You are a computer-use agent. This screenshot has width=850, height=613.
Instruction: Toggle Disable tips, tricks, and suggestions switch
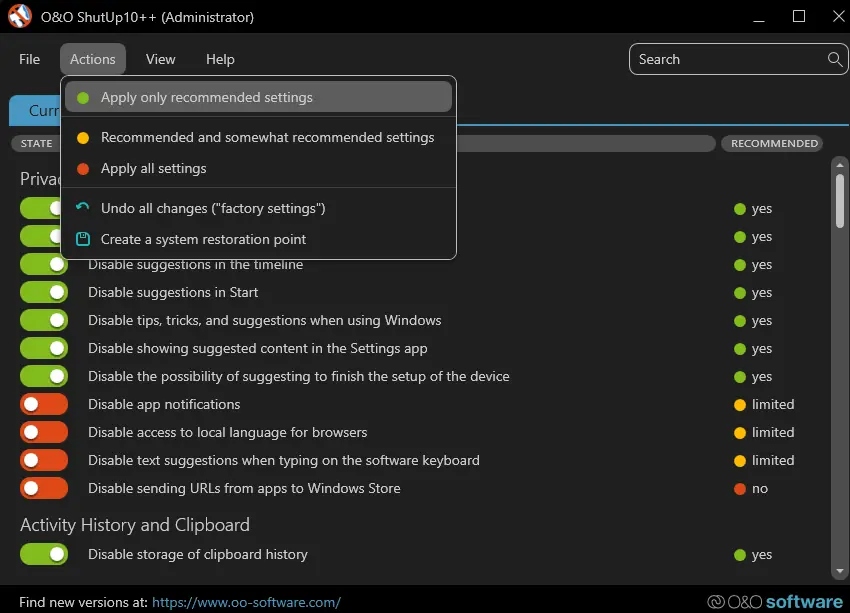(44, 320)
